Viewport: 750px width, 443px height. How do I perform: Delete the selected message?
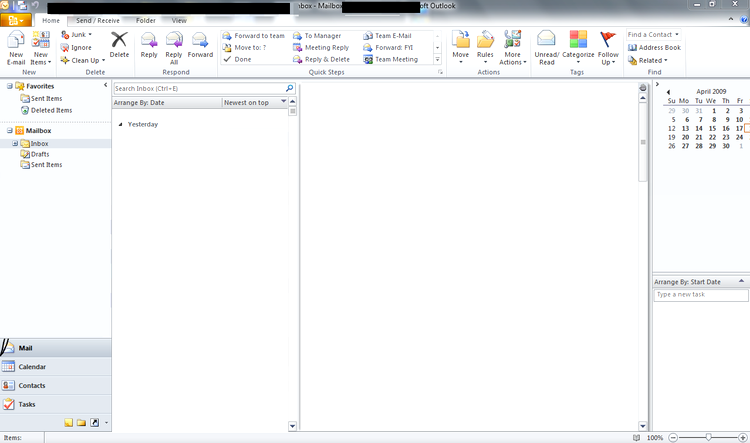pos(119,45)
